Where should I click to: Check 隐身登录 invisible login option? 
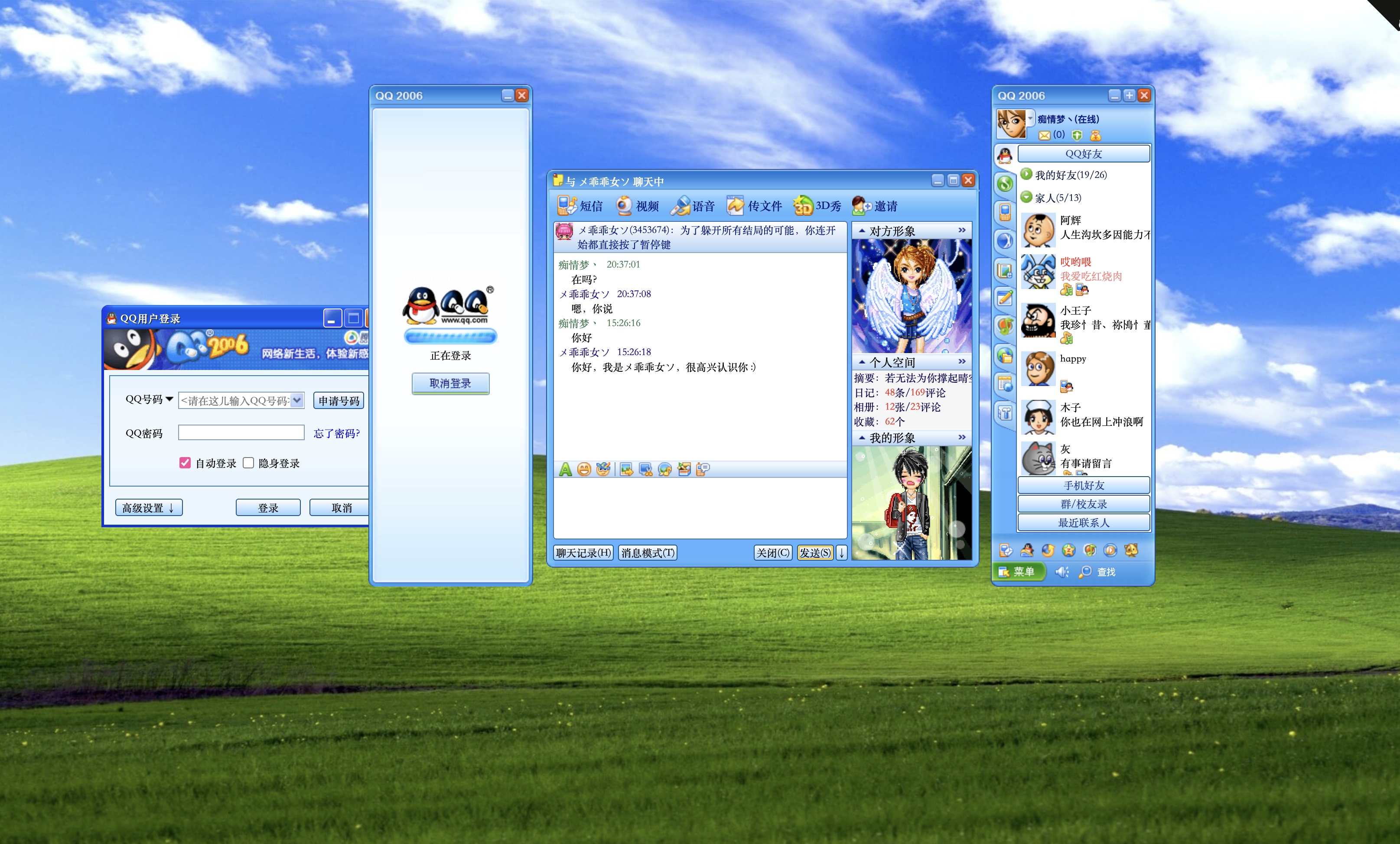(x=248, y=463)
